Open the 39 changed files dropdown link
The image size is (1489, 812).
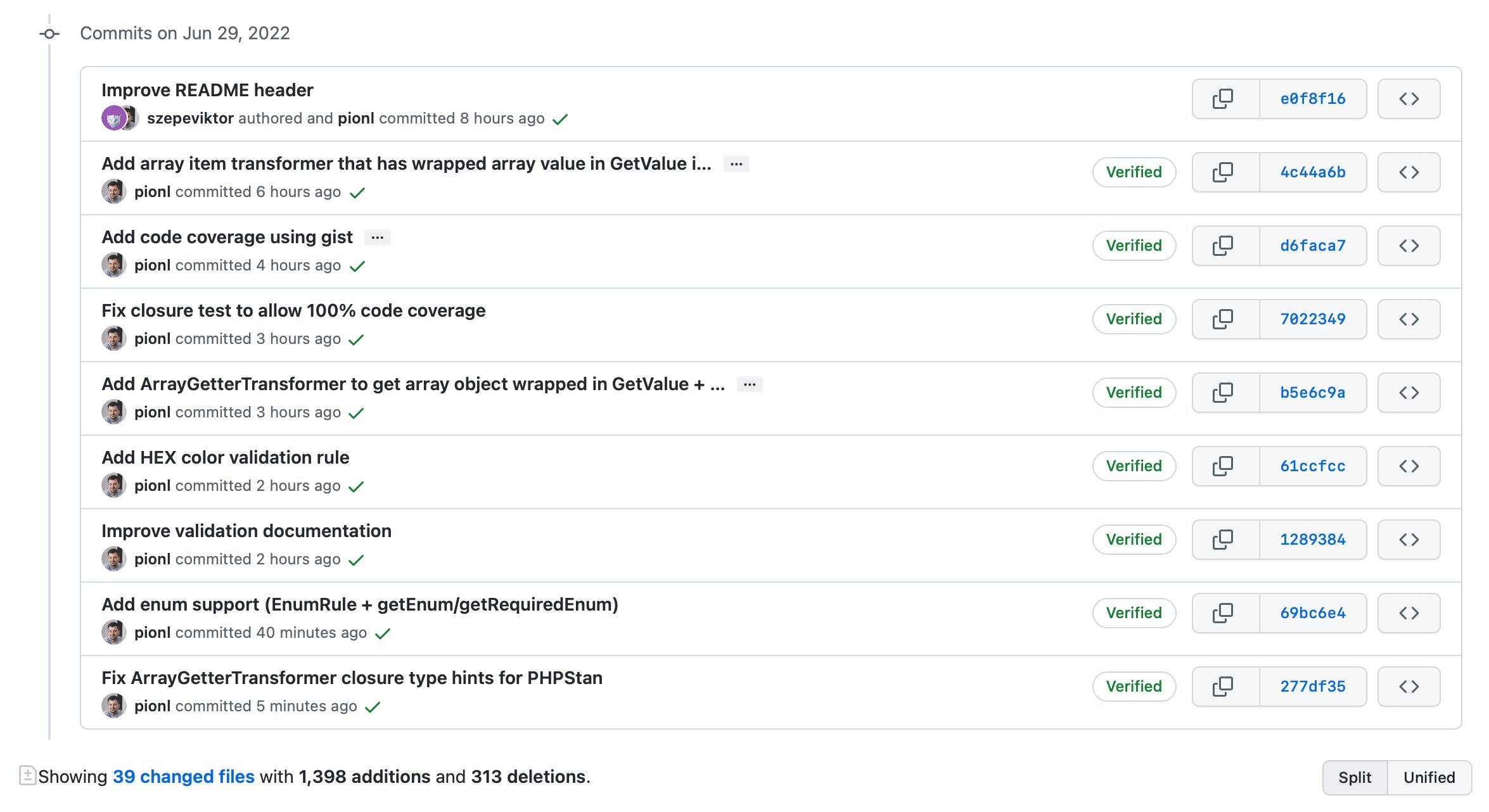[183, 777]
